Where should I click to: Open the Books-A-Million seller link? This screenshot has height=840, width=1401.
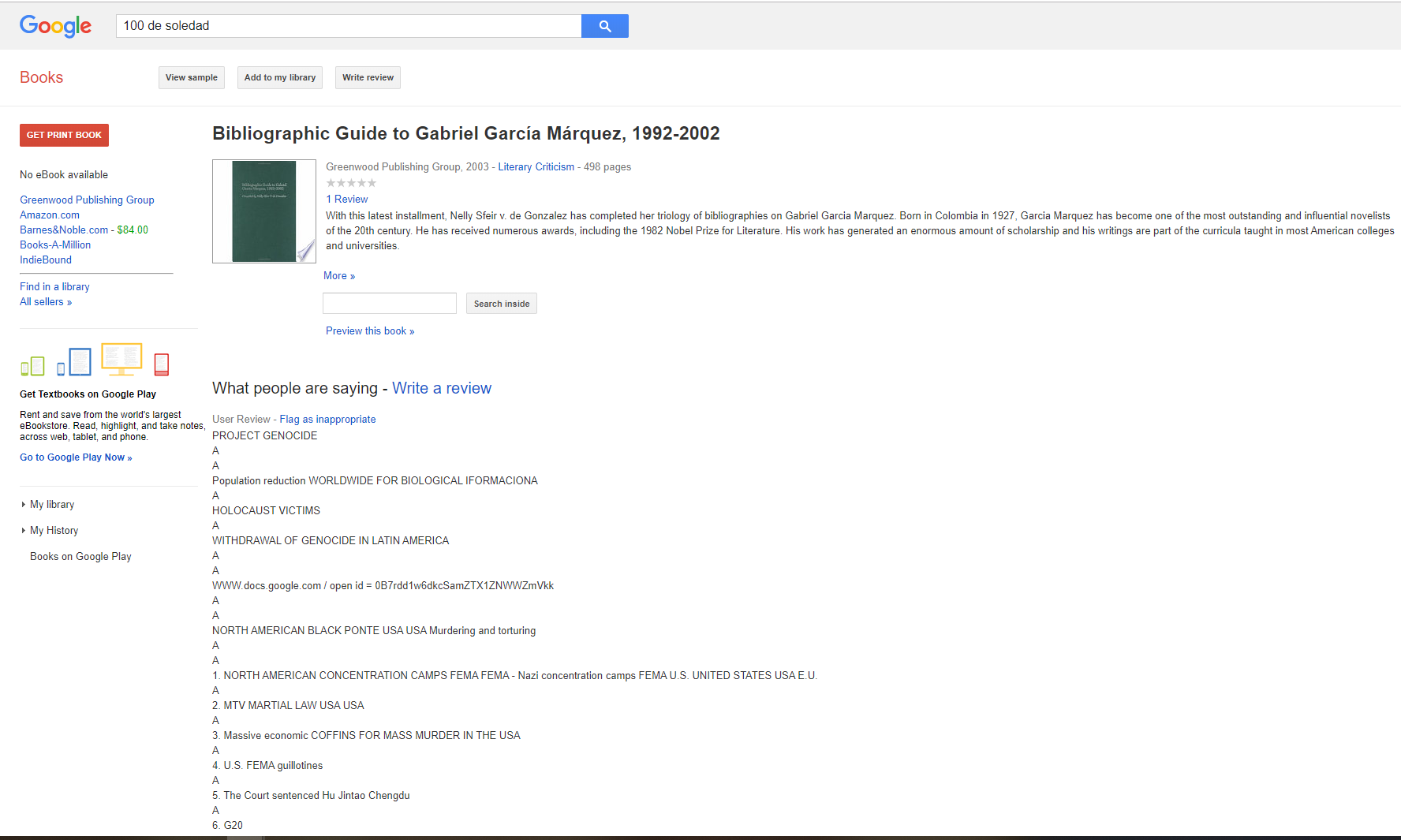(x=55, y=245)
